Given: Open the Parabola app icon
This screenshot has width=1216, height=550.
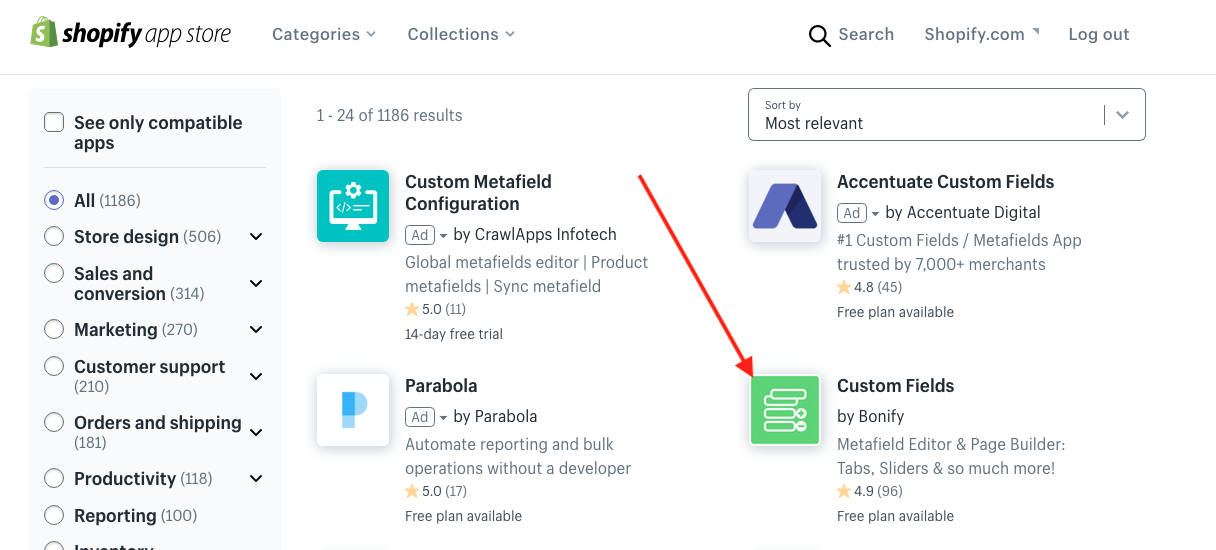Looking at the screenshot, I should [353, 410].
